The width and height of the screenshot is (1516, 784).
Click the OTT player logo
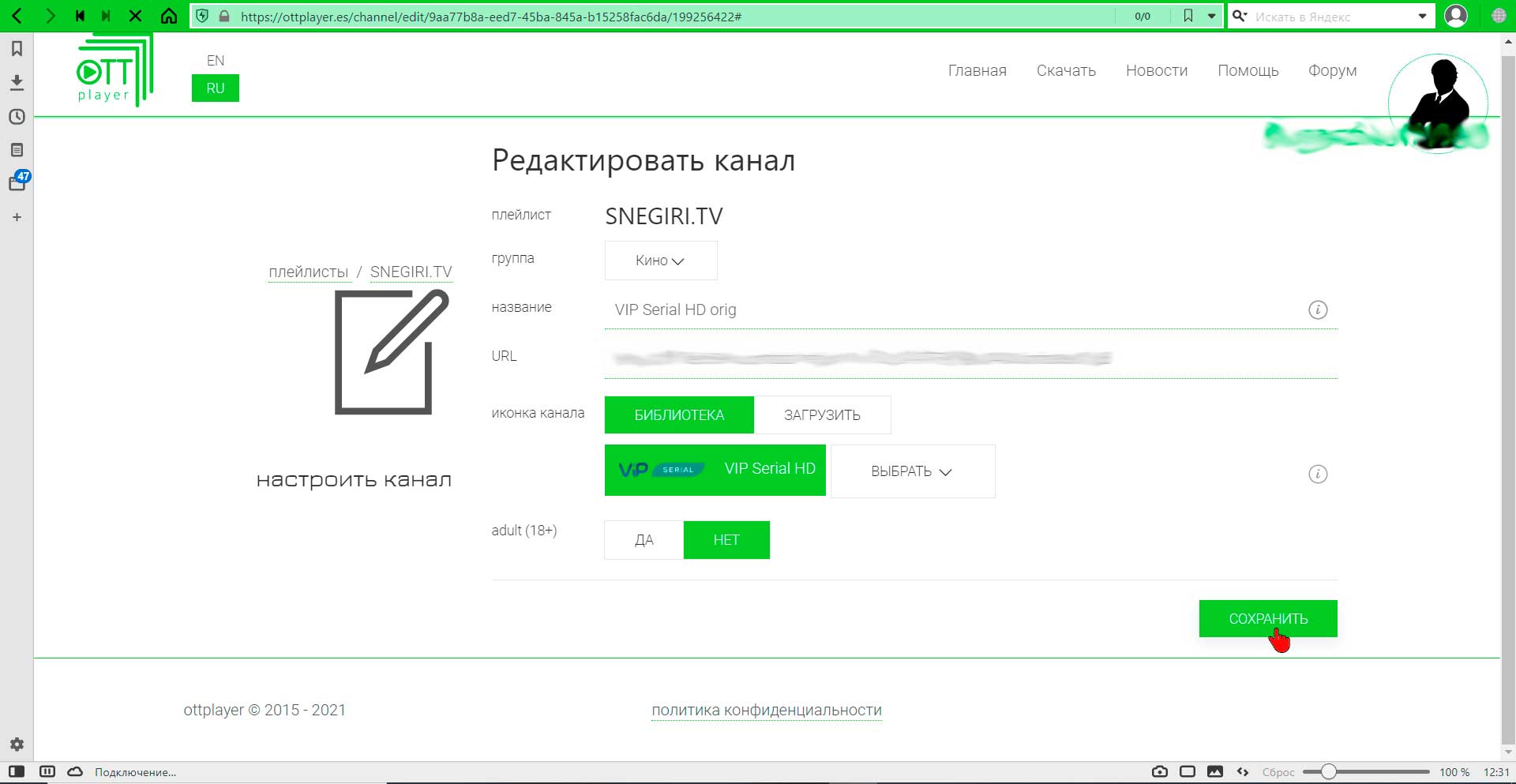(114, 71)
